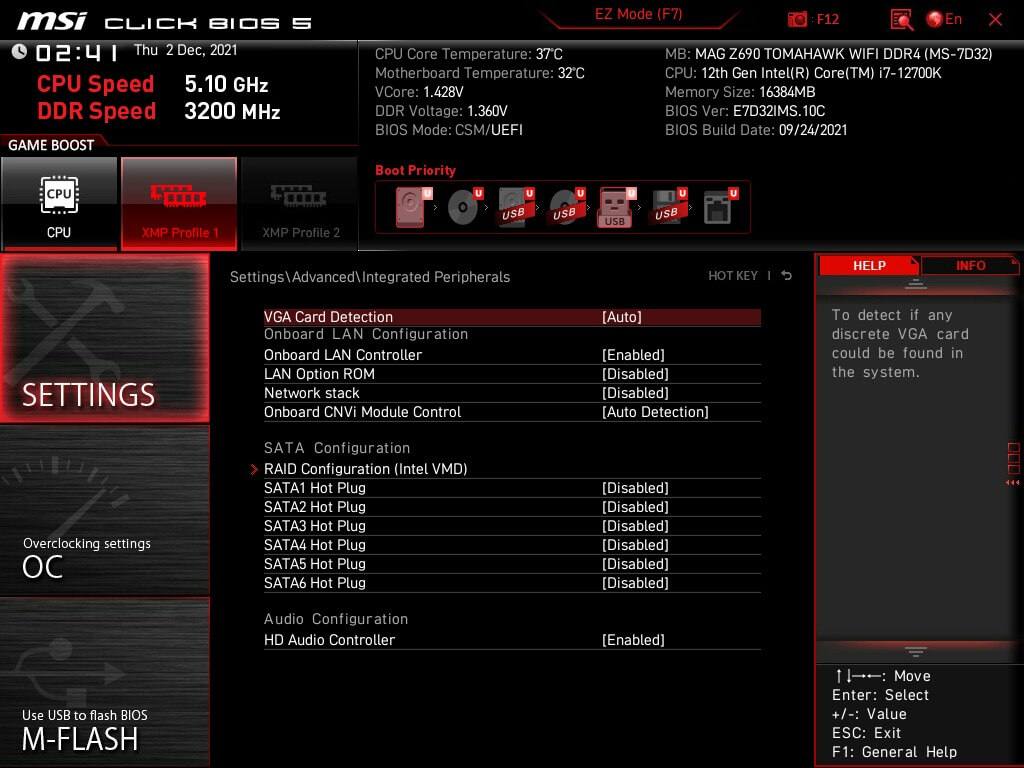1024x768 pixels.
Task: Expand RAID Configuration (Intel VMD) submenu
Action: 365,469
